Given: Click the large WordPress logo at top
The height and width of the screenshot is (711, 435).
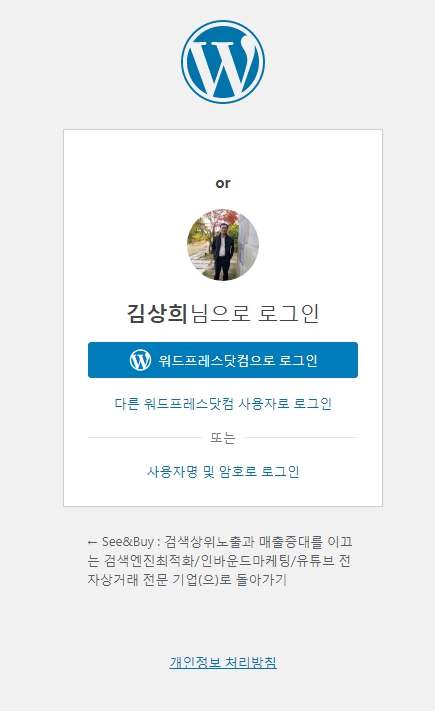Looking at the screenshot, I should click(x=223, y=62).
